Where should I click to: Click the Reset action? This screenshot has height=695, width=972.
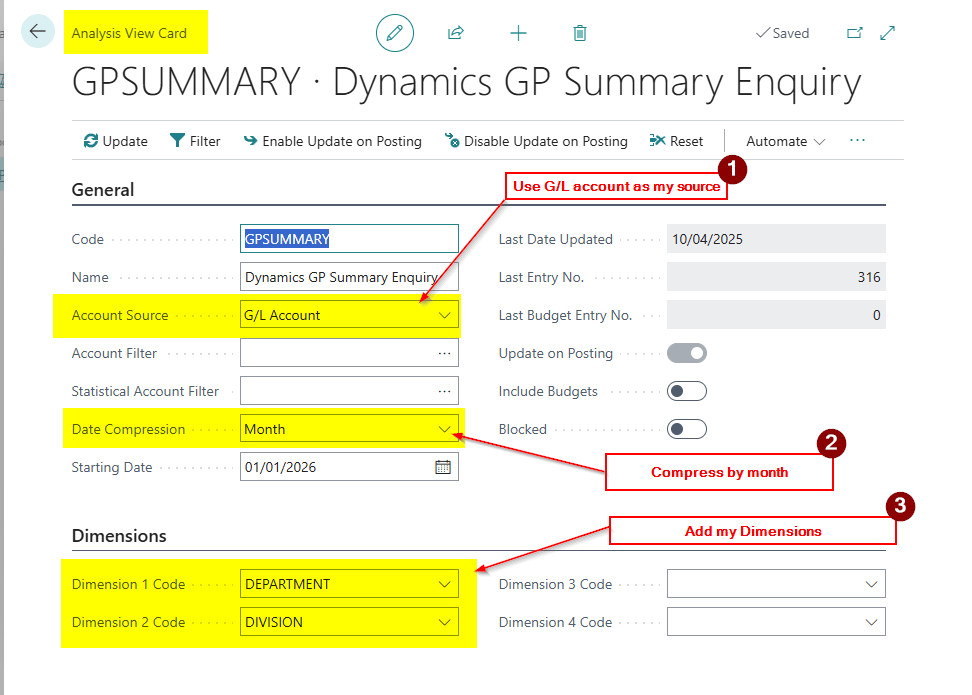coord(676,141)
